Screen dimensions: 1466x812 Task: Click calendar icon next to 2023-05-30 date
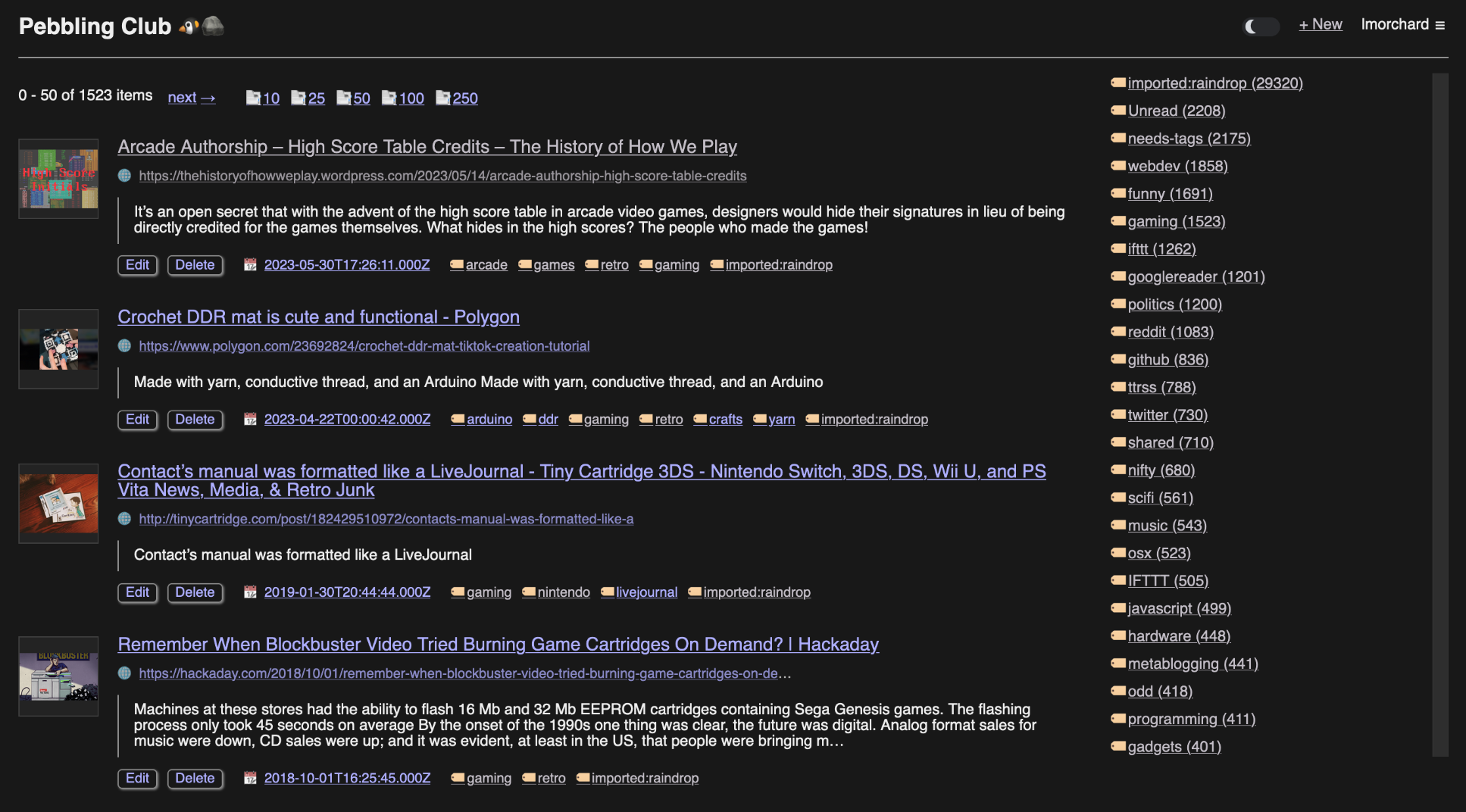[x=250, y=265]
